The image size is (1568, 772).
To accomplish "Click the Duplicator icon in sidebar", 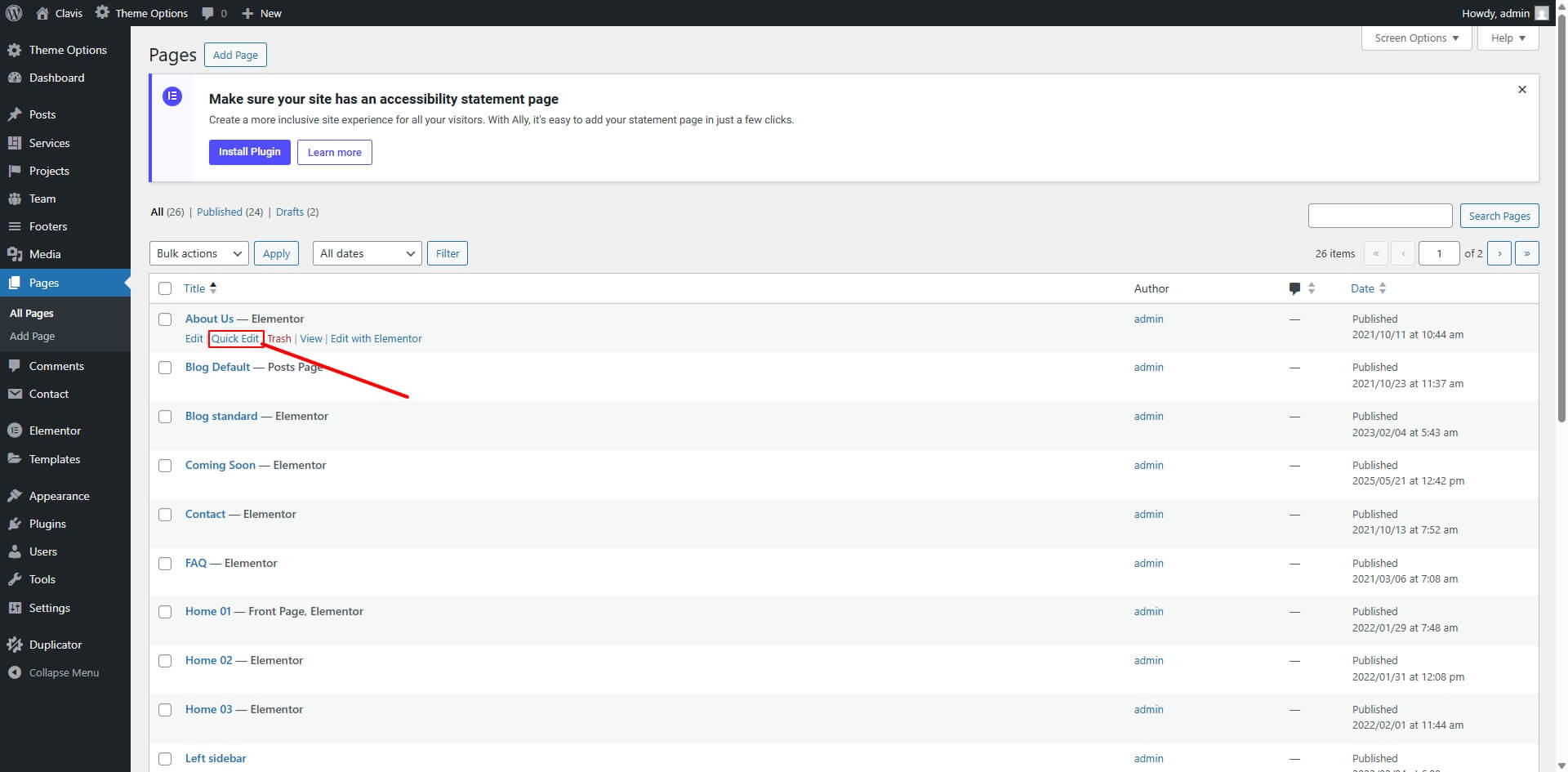I will point(15,645).
